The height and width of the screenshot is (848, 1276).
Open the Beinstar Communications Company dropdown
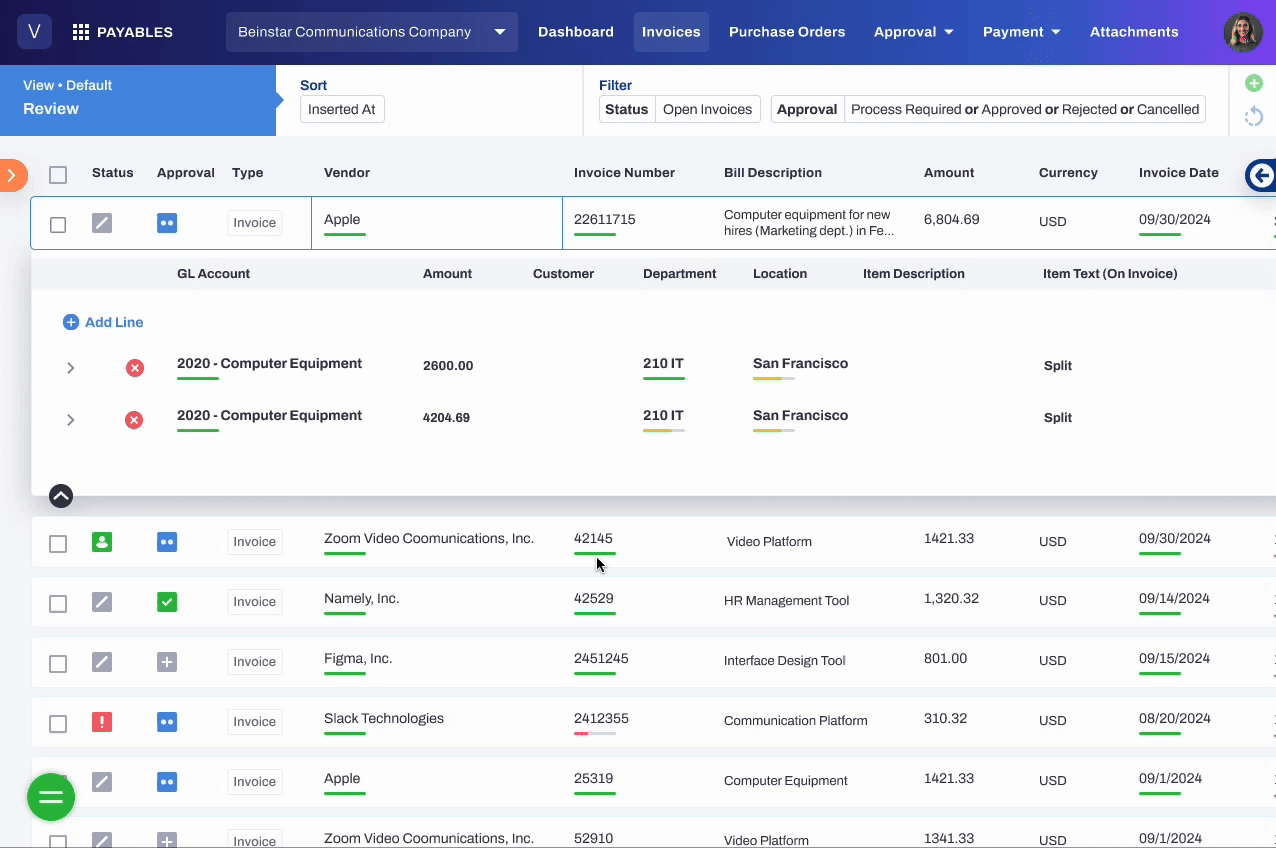coord(372,32)
